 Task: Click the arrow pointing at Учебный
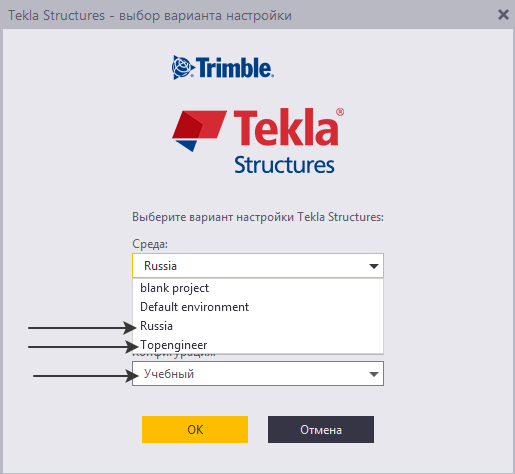click(86, 376)
